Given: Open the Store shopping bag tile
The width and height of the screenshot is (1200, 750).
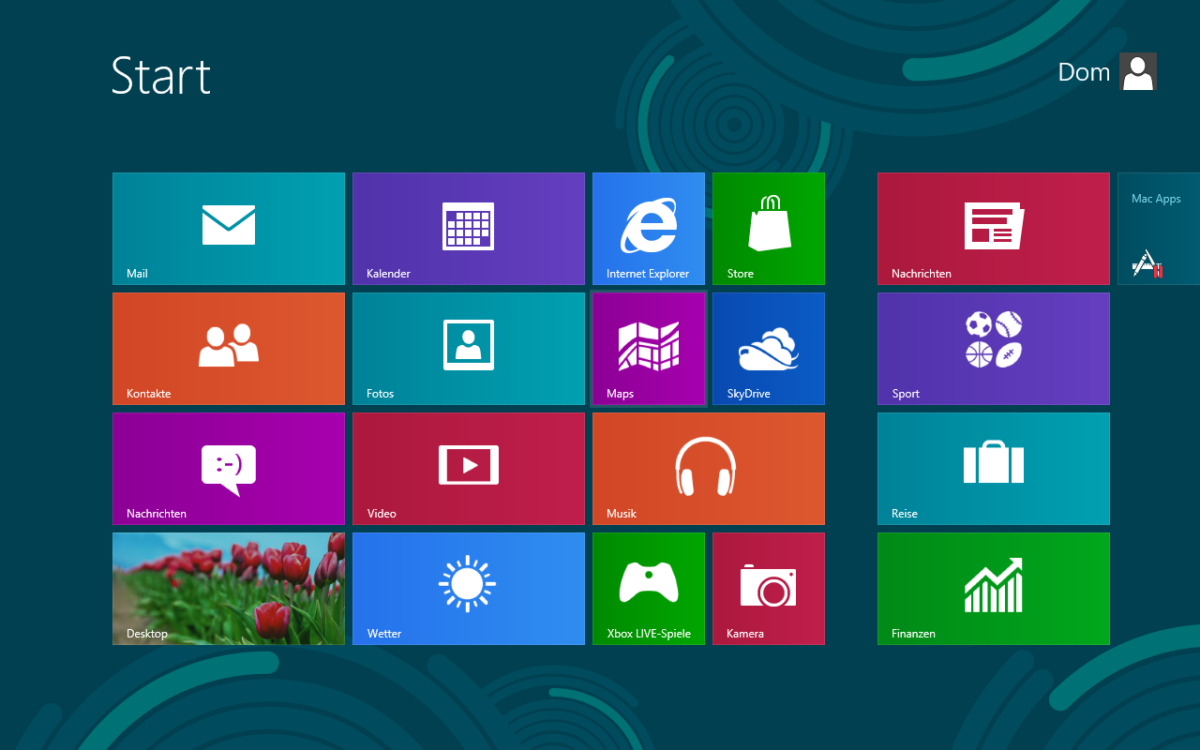Looking at the screenshot, I should [768, 228].
